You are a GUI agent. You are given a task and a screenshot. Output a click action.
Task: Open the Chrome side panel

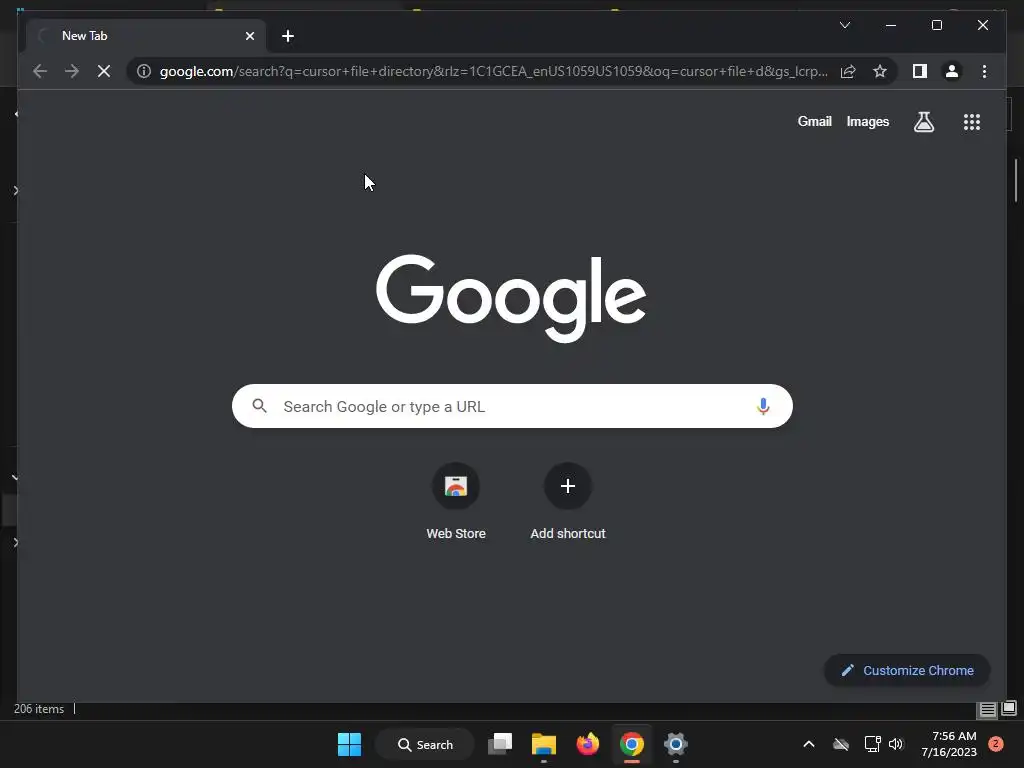pyautogui.click(x=920, y=71)
